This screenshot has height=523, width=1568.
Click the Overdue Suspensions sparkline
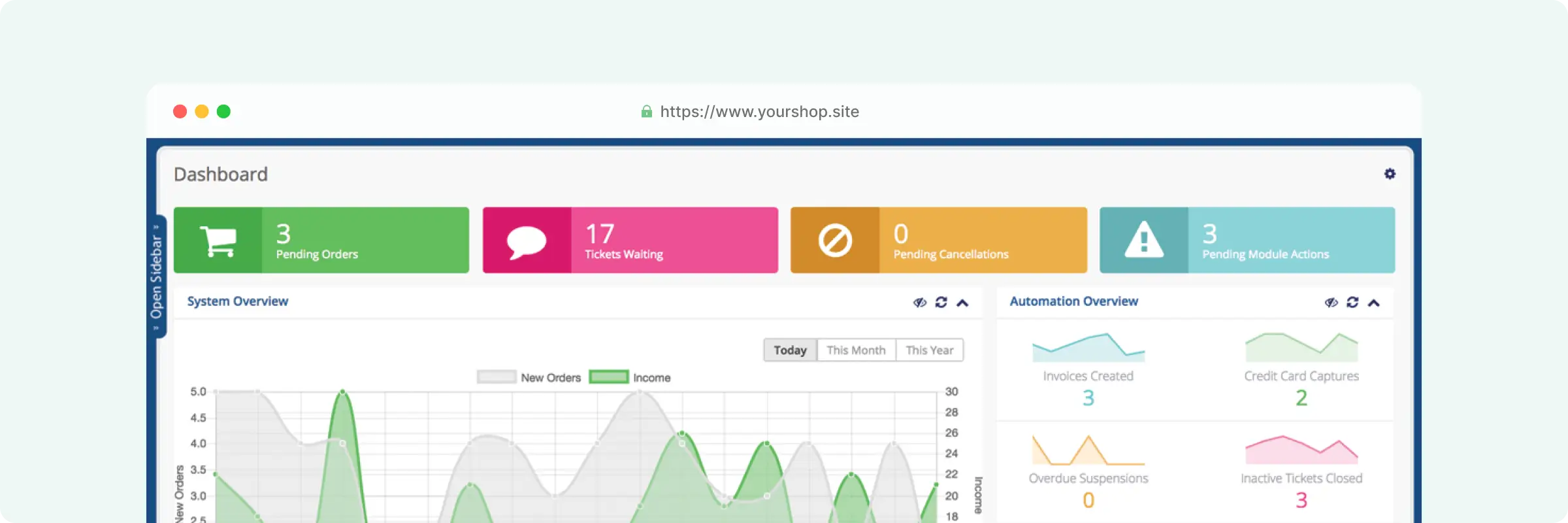click(x=1088, y=450)
